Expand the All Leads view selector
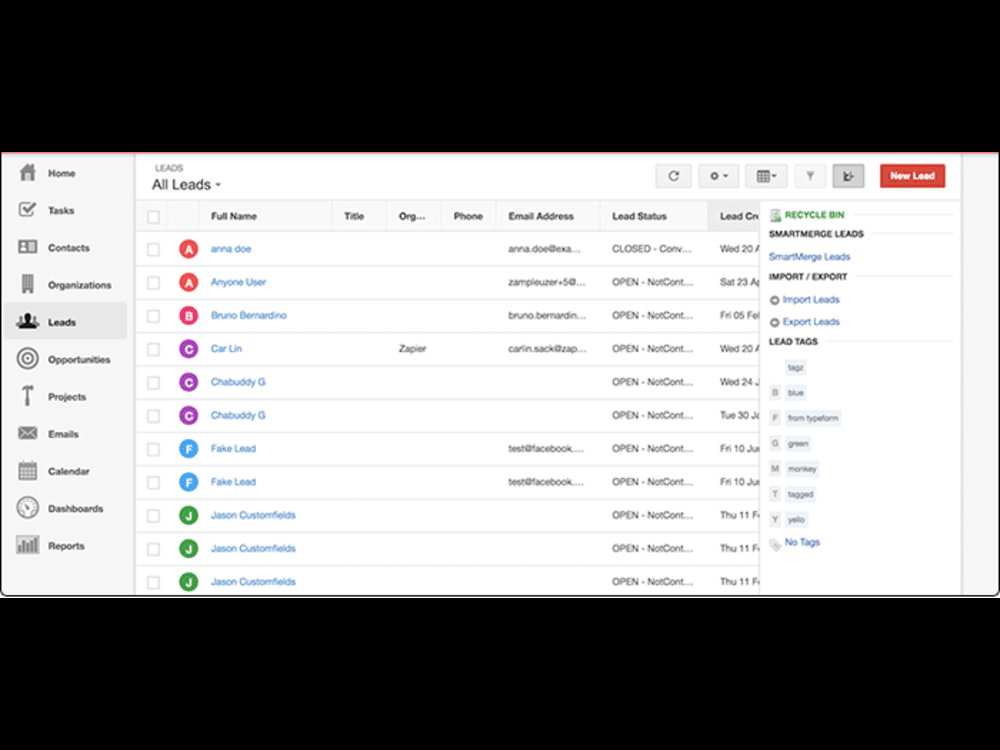This screenshot has width=1000, height=750. (184, 184)
